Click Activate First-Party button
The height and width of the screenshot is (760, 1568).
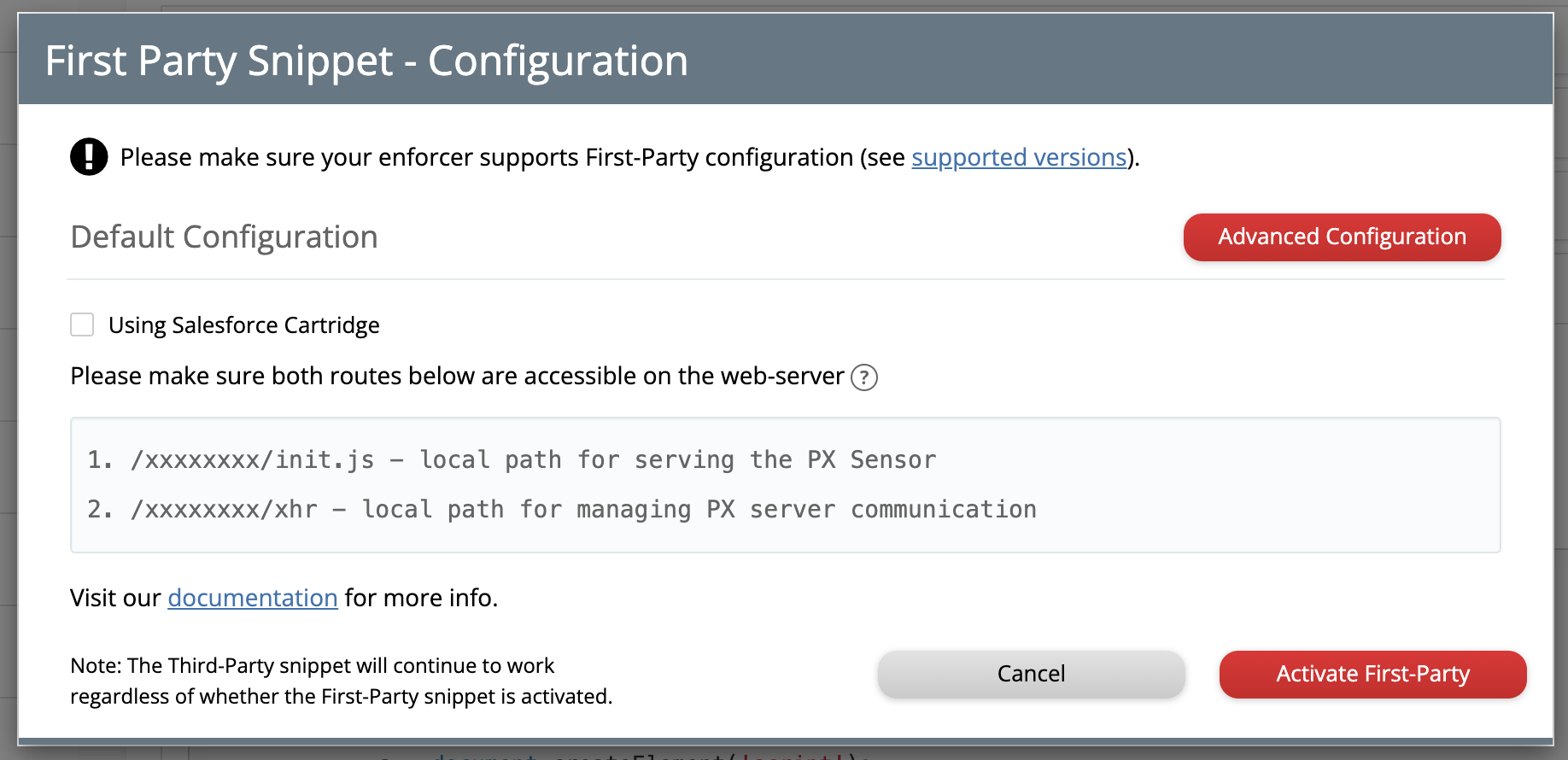pyautogui.click(x=1372, y=674)
